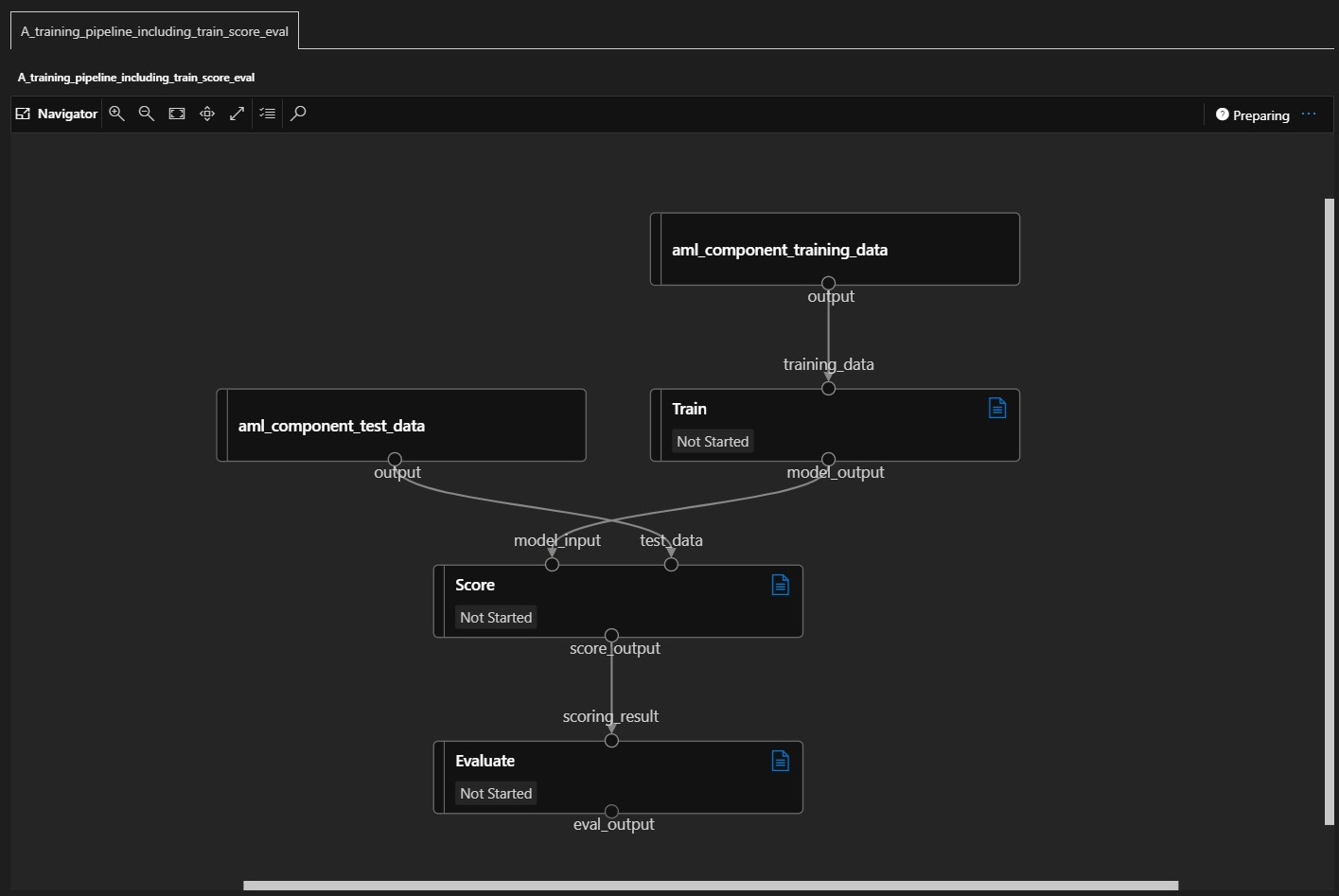
Task: Click the zoom to fit icon
Action: (x=177, y=114)
